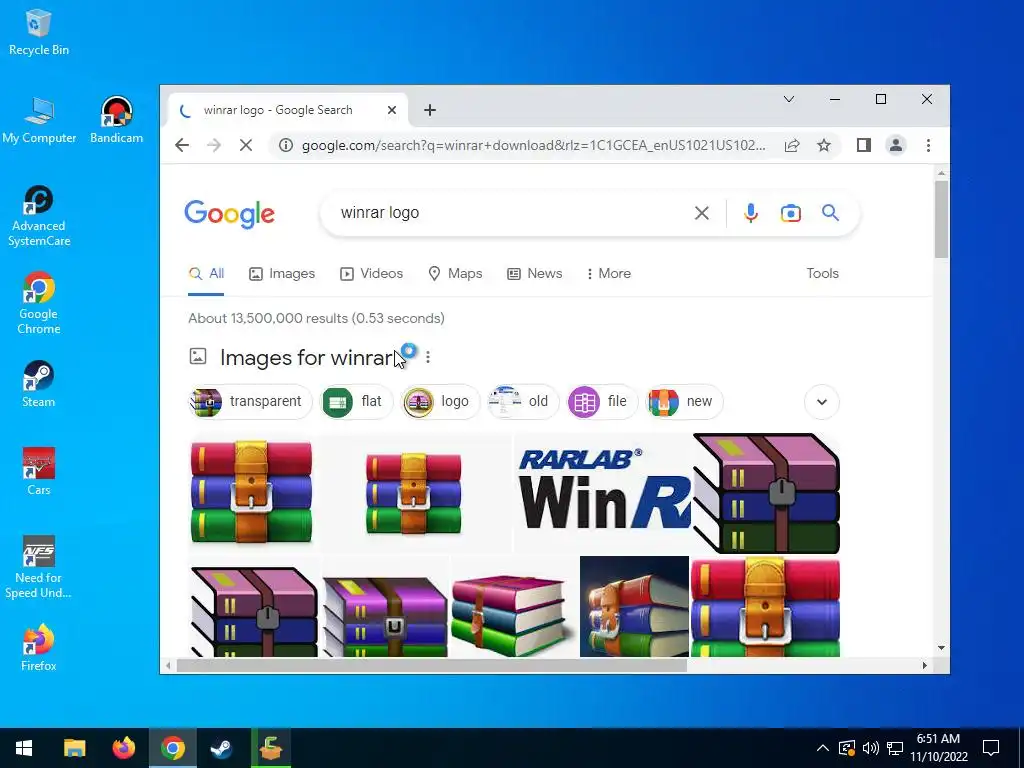Switch to the Videos tab

coord(372,274)
